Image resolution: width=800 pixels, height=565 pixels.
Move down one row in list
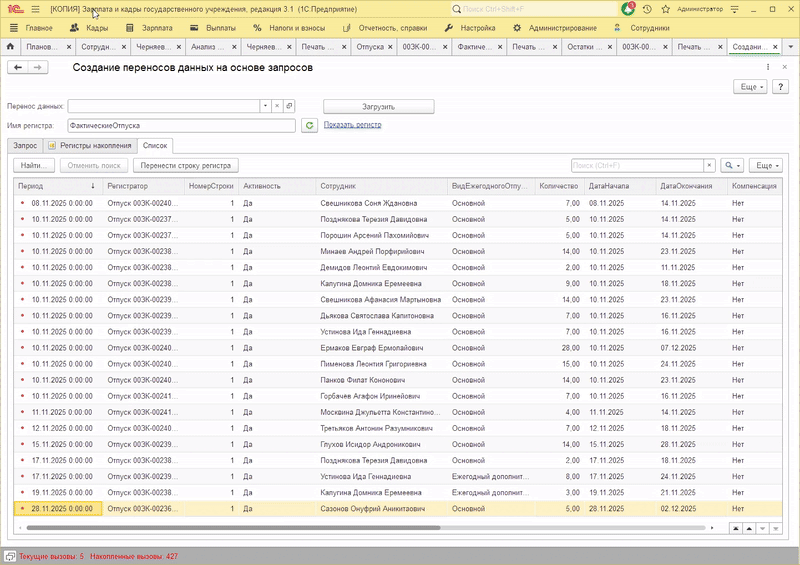point(762,529)
